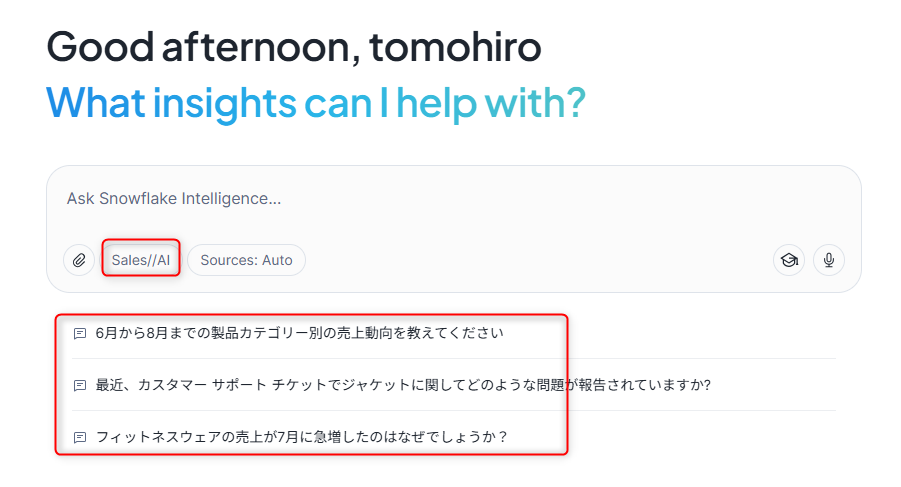901x487 pixels.
Task: Select the 6月から8月 sales trend suggestion
Action: point(299,333)
